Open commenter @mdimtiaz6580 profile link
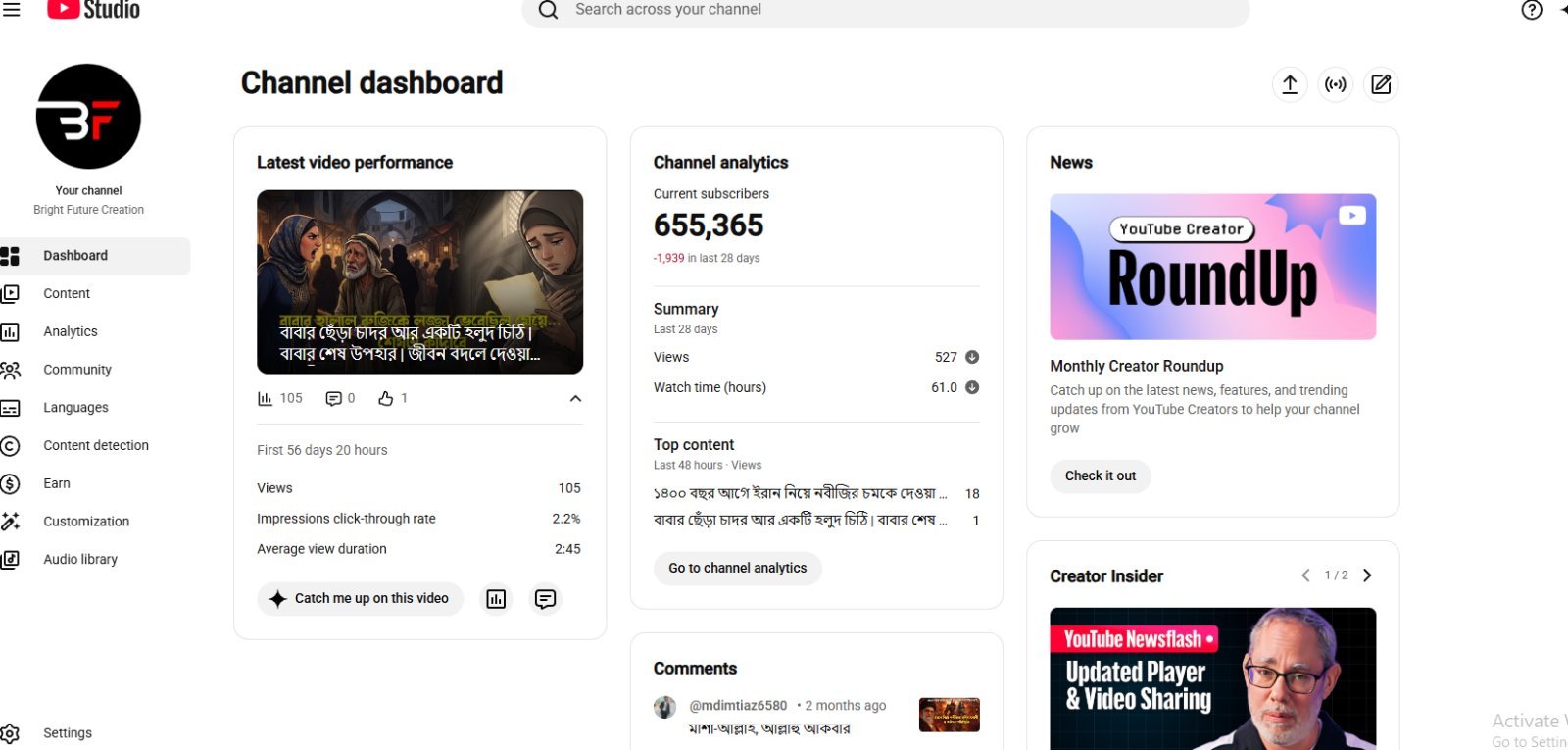This screenshot has height=750, width=1568. tap(738, 706)
